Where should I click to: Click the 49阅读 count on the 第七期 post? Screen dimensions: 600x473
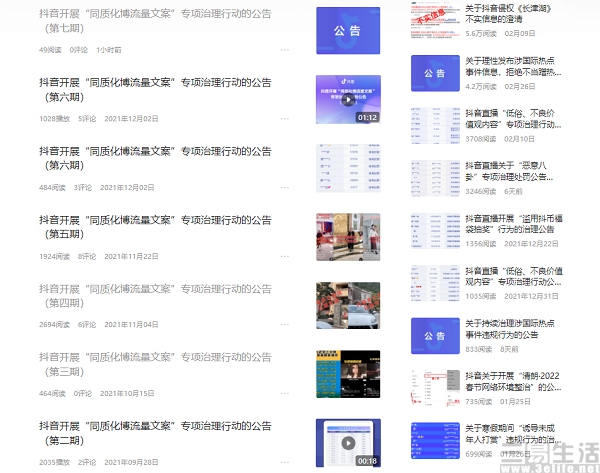(50, 50)
